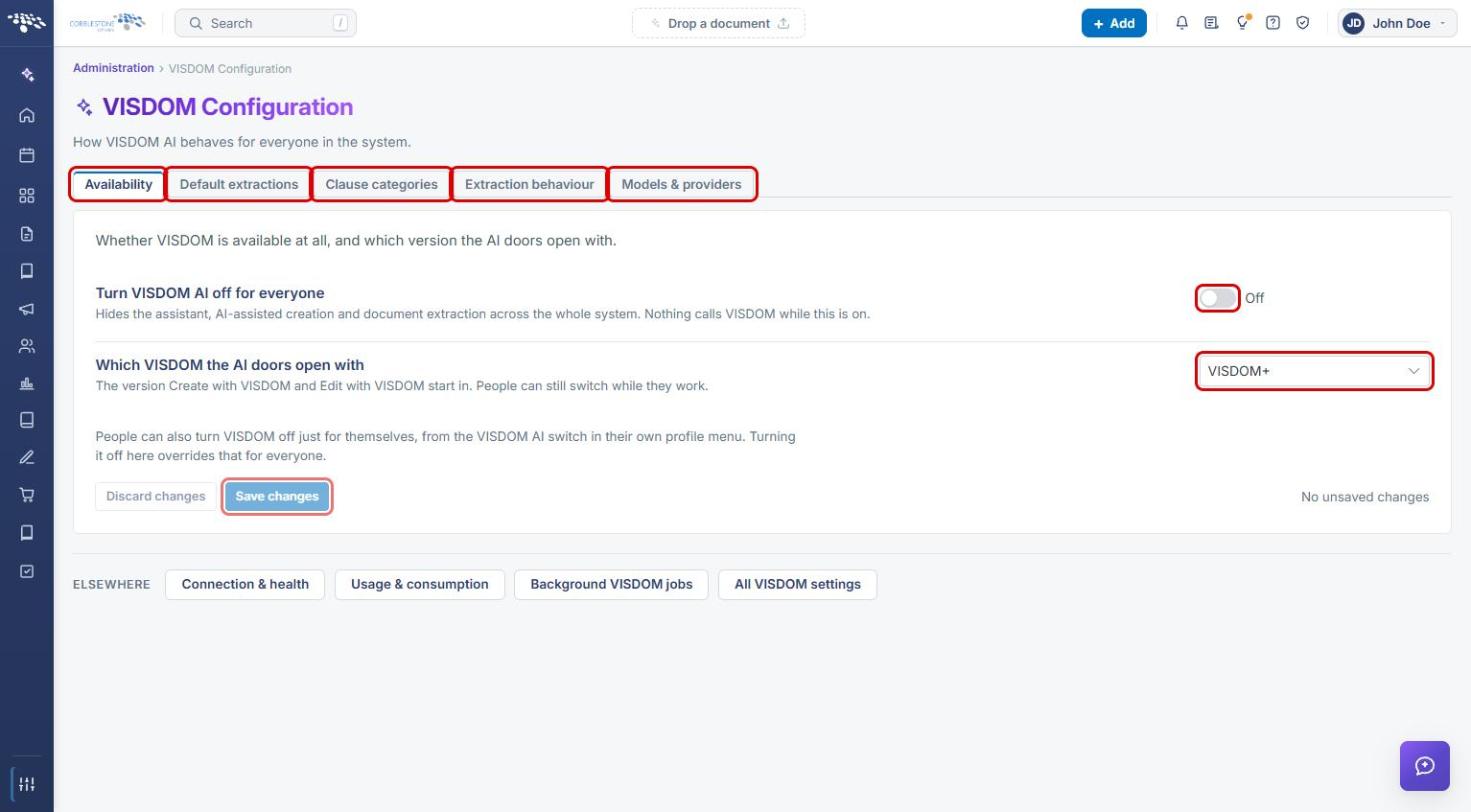The image size is (1471, 812).
Task: Open the chat assistant bubble button
Action: [1425, 766]
